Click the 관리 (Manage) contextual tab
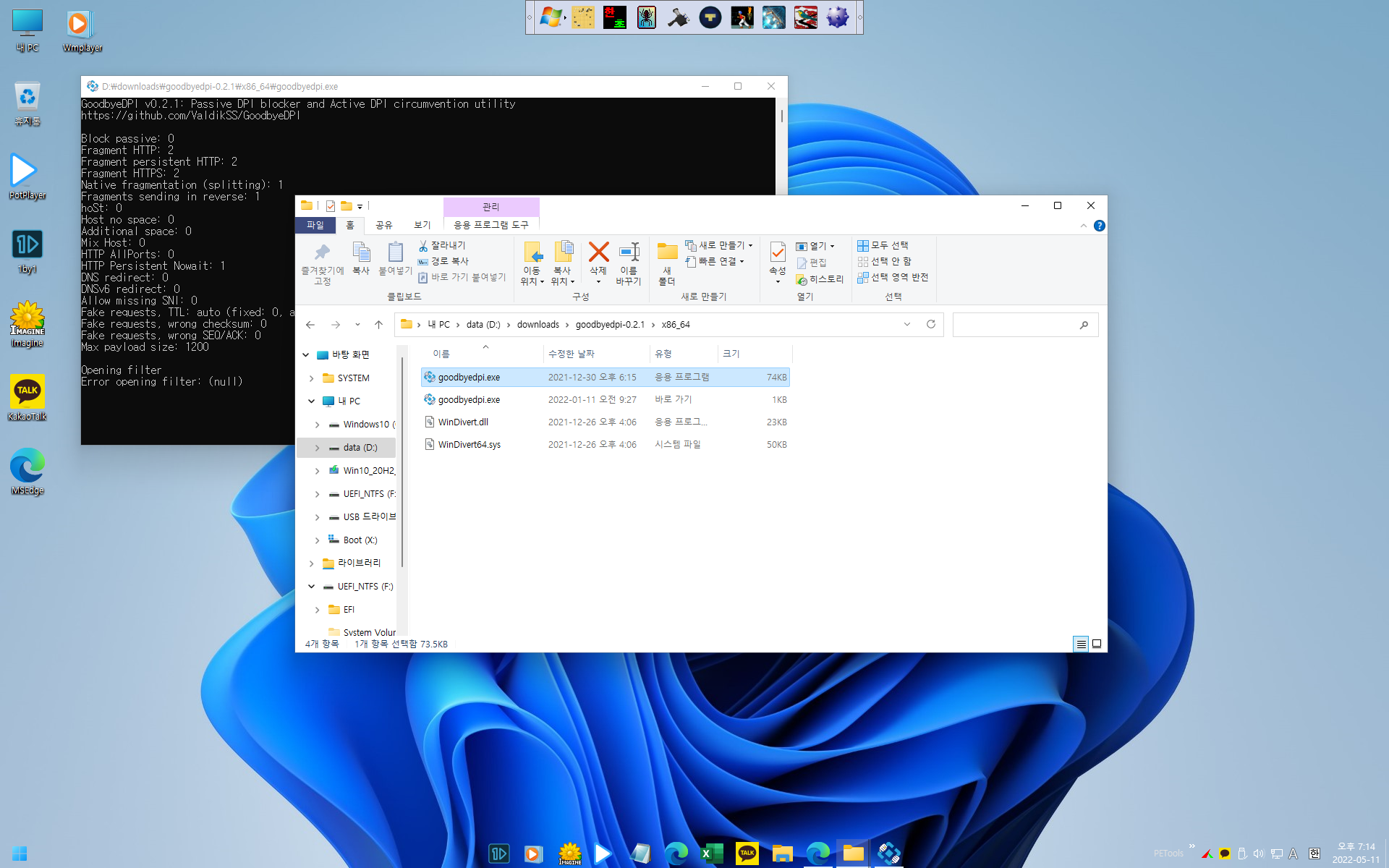 [x=491, y=206]
